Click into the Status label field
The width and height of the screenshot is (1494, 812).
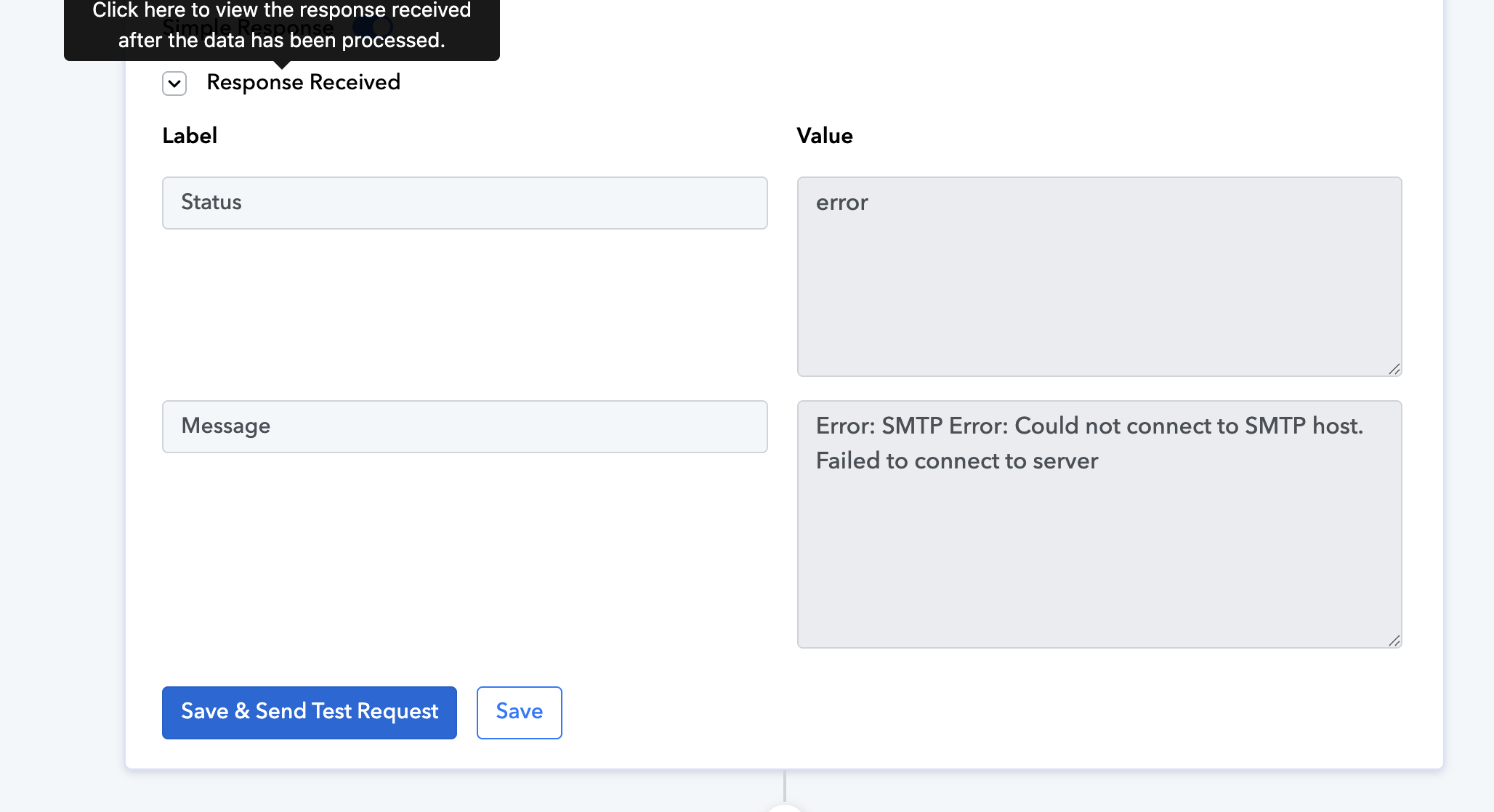tap(465, 203)
